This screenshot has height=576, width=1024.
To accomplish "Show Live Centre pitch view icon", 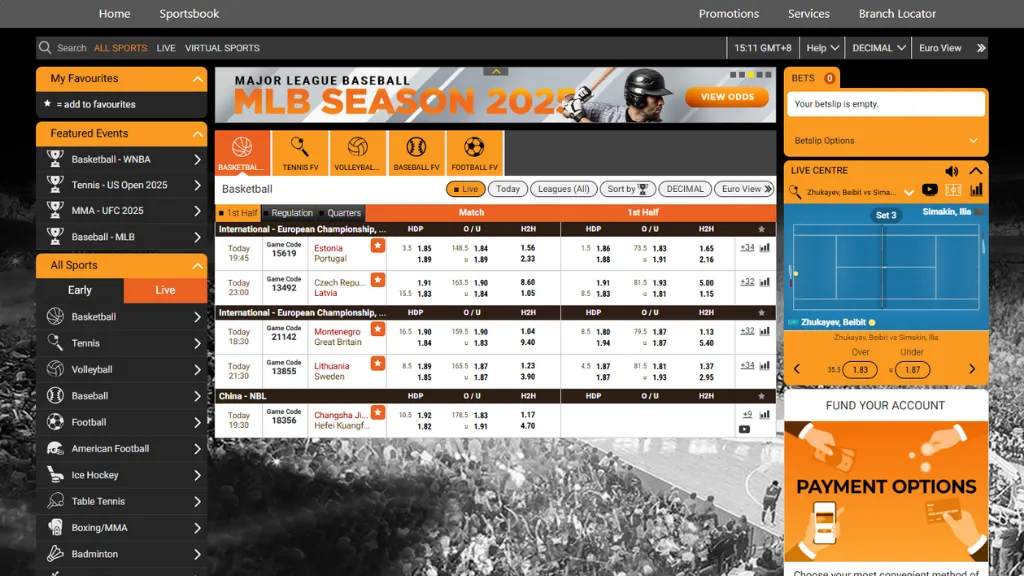I will click(x=953, y=190).
